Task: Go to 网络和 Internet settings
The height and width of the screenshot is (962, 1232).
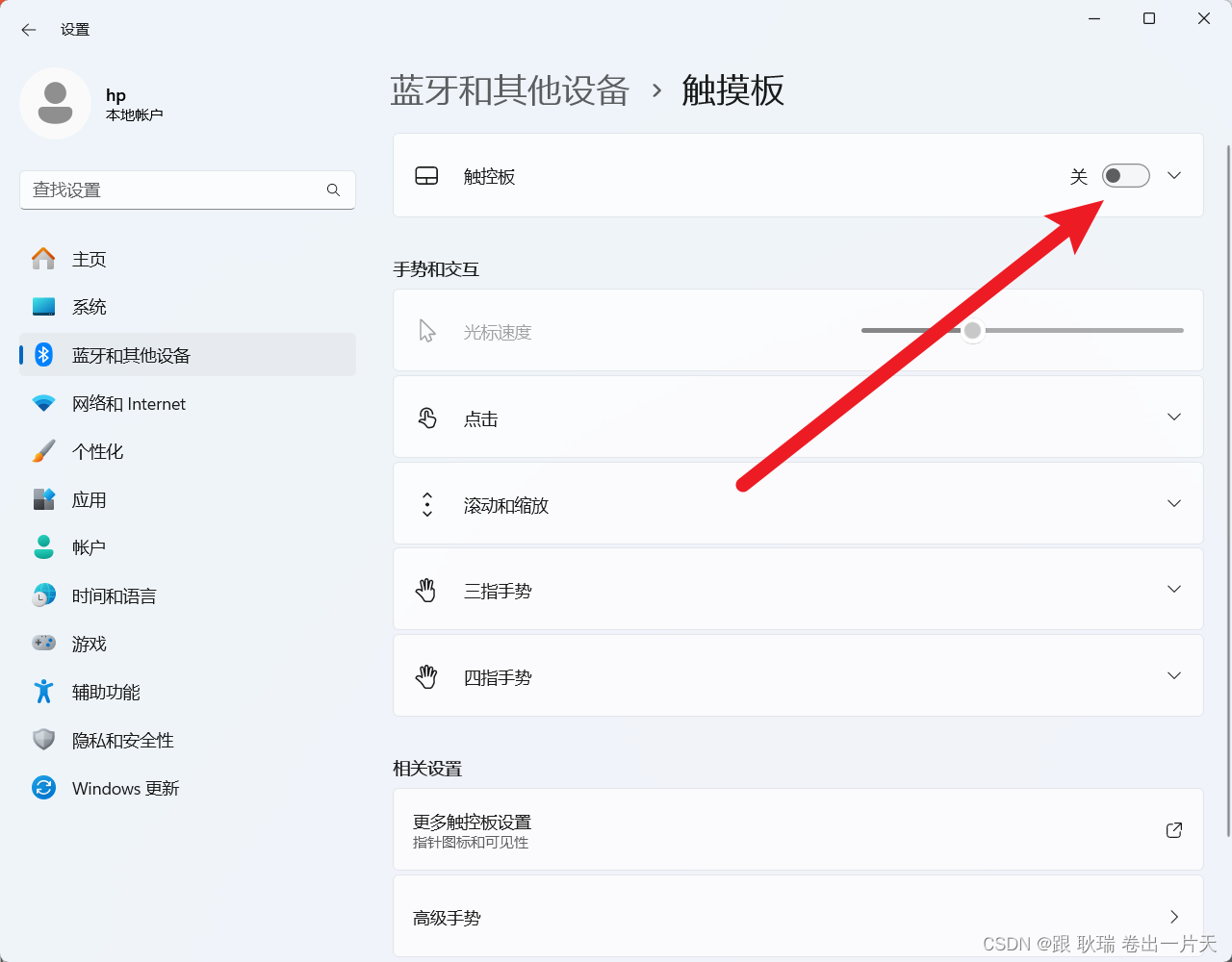Action: [188, 404]
